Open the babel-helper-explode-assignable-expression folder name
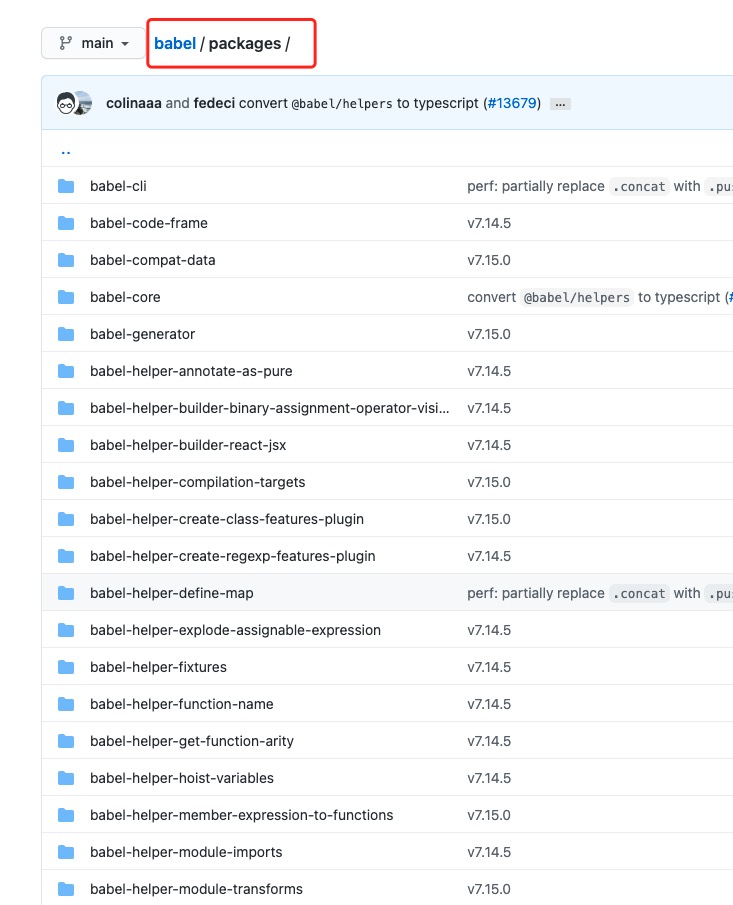Image resolution: width=733 pixels, height=905 pixels. tap(235, 630)
